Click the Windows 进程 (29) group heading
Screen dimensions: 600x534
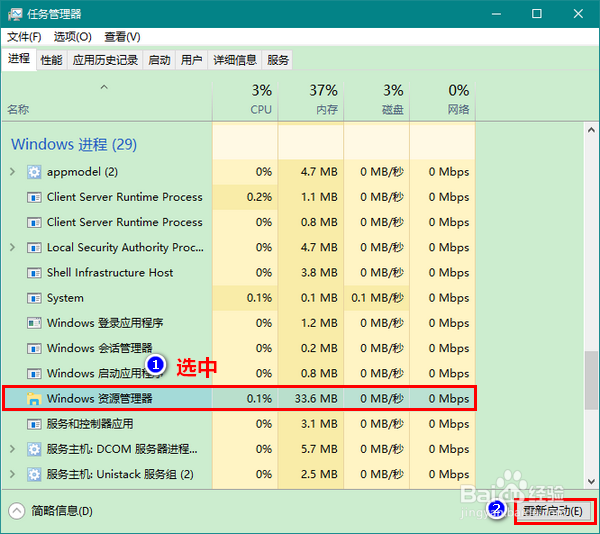coord(74,145)
